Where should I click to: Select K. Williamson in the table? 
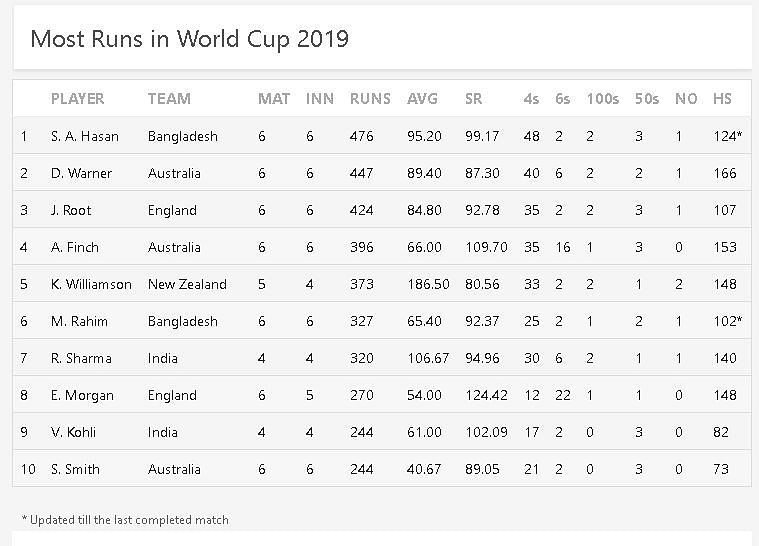pyautogui.click(x=91, y=284)
